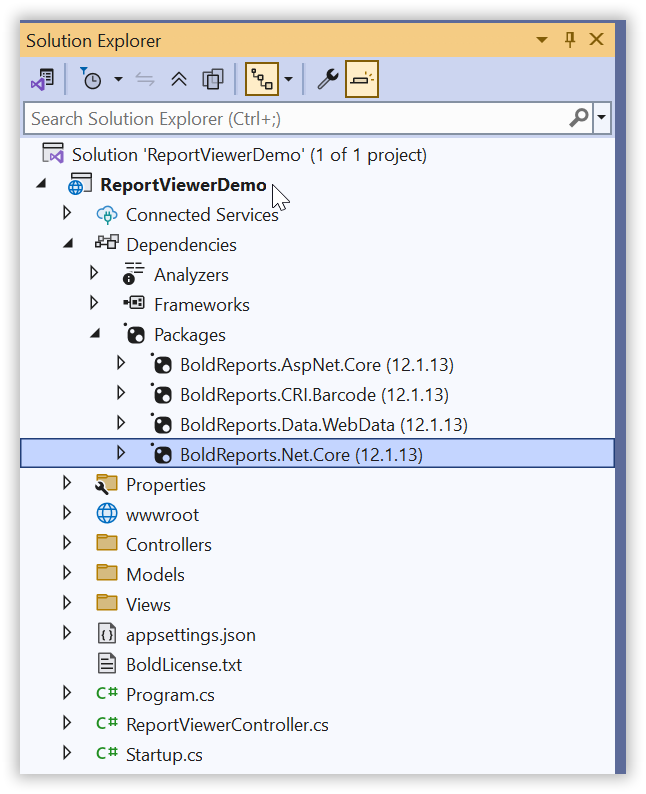
Task: Open the Pending Changes Filter dropdown arrow
Action: click(x=118, y=79)
